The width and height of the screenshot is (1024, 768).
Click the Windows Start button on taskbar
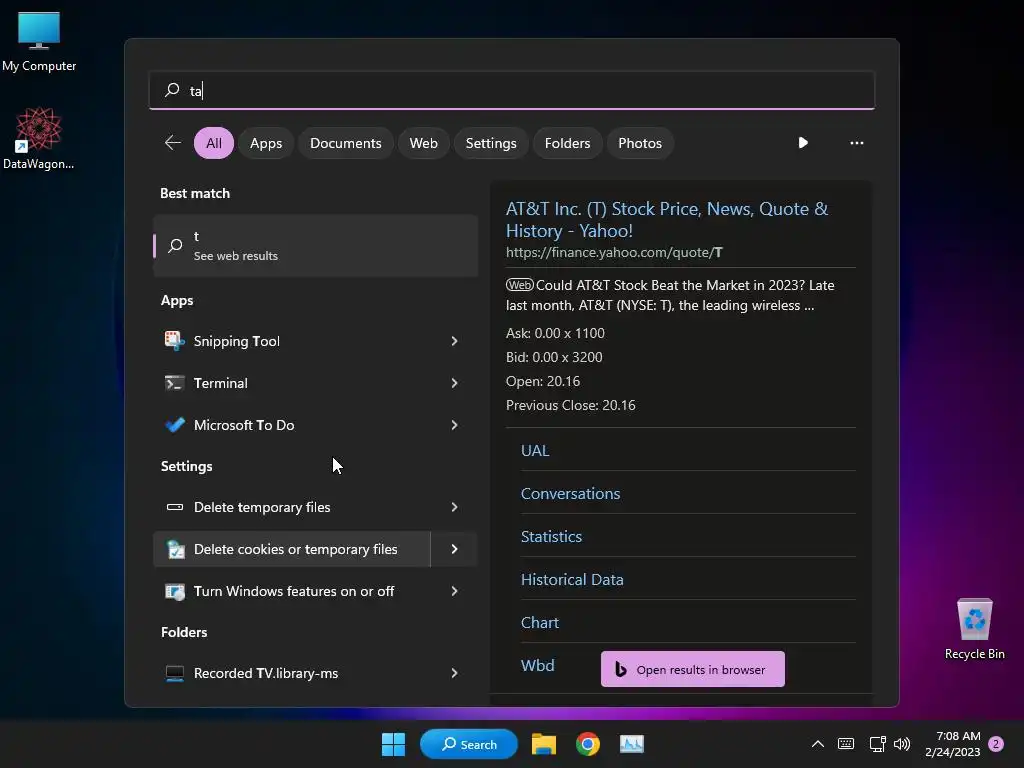click(x=393, y=744)
